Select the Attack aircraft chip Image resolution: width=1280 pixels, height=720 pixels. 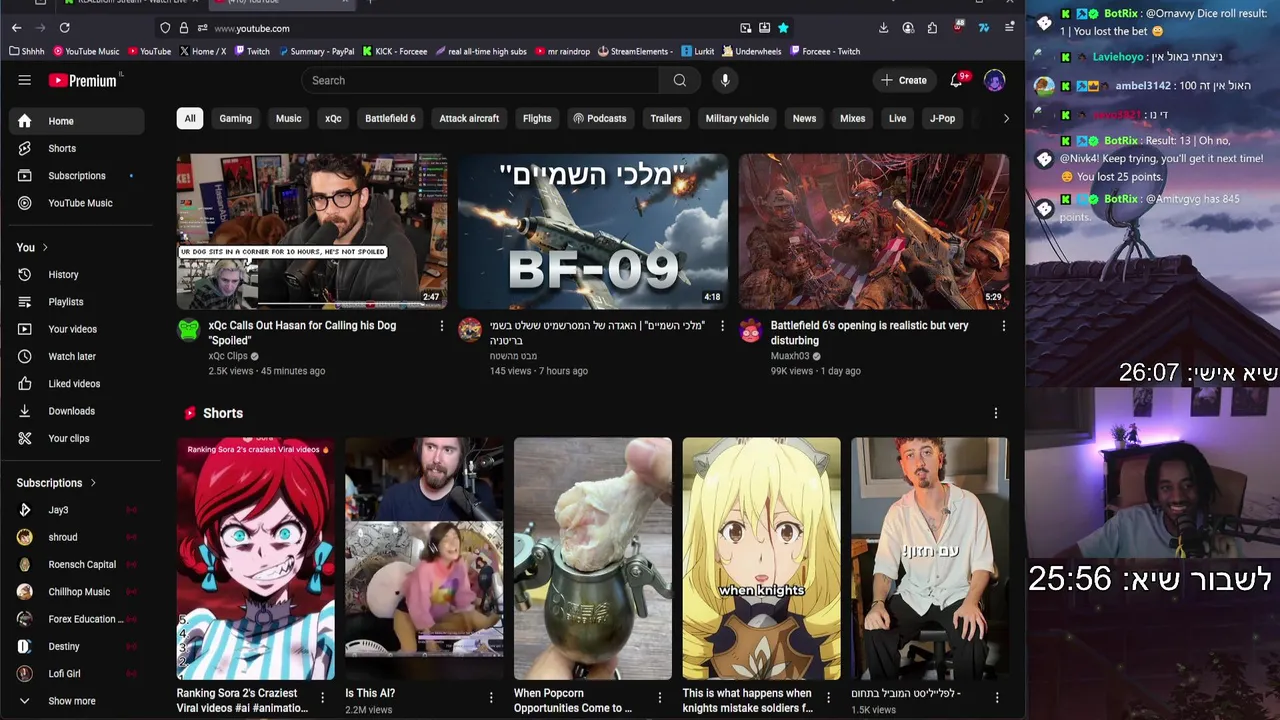click(x=469, y=118)
